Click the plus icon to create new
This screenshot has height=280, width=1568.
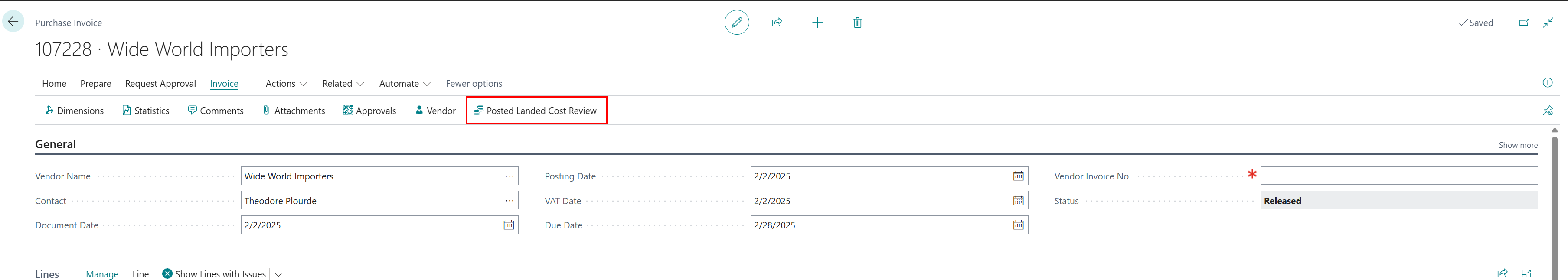tap(817, 23)
